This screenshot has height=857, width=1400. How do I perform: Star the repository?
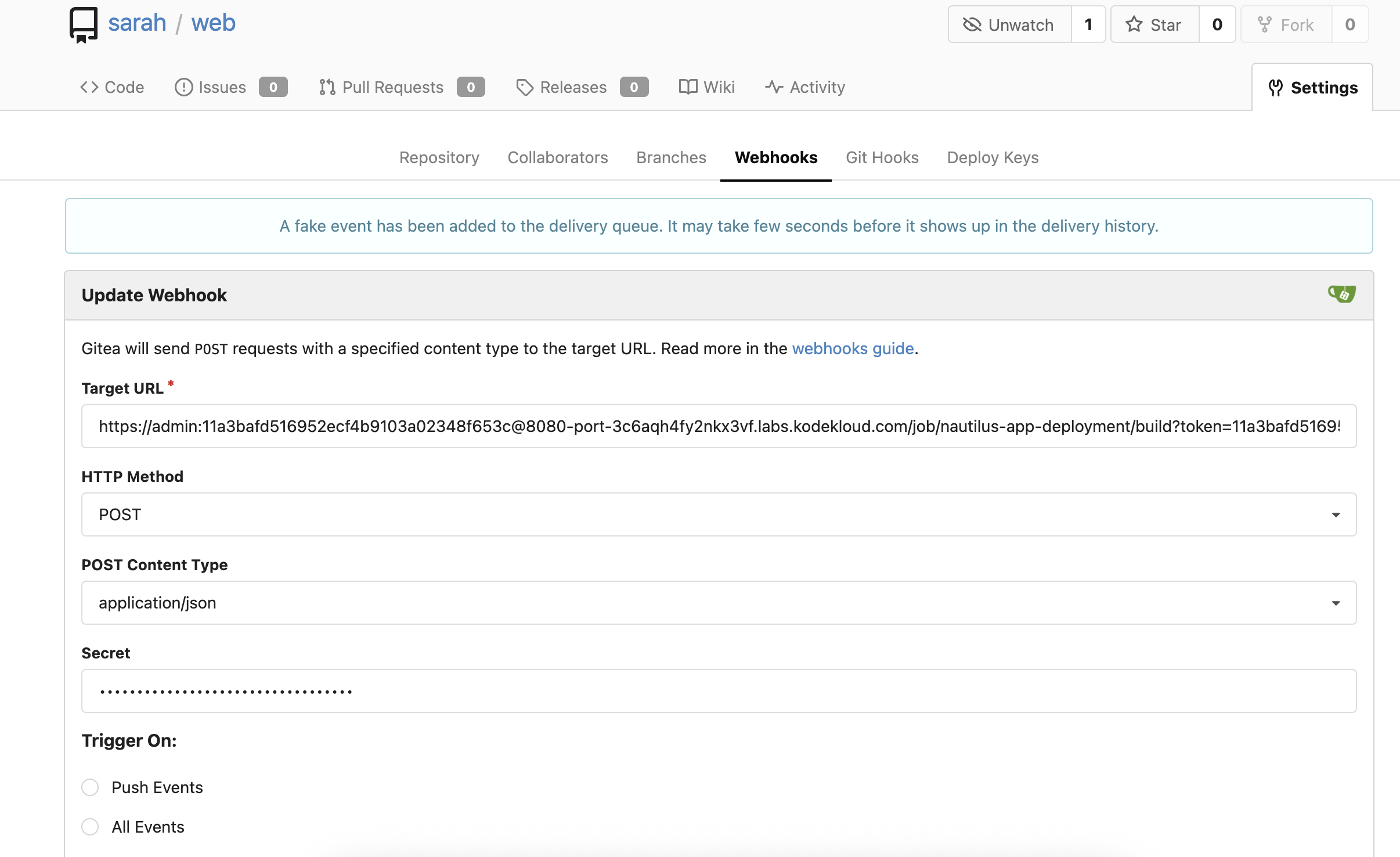click(1154, 24)
